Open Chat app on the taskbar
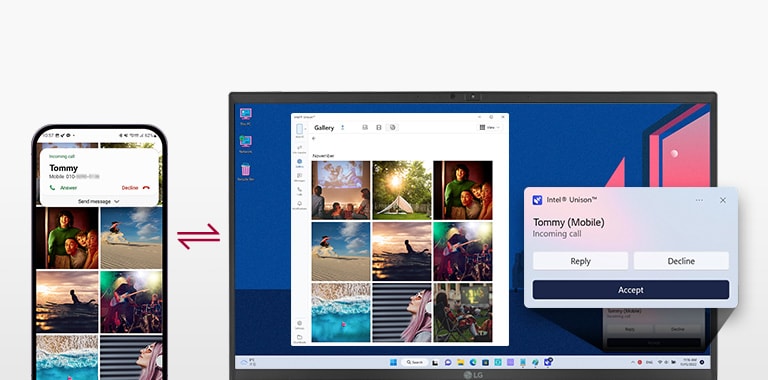768x380 pixels. [448, 362]
